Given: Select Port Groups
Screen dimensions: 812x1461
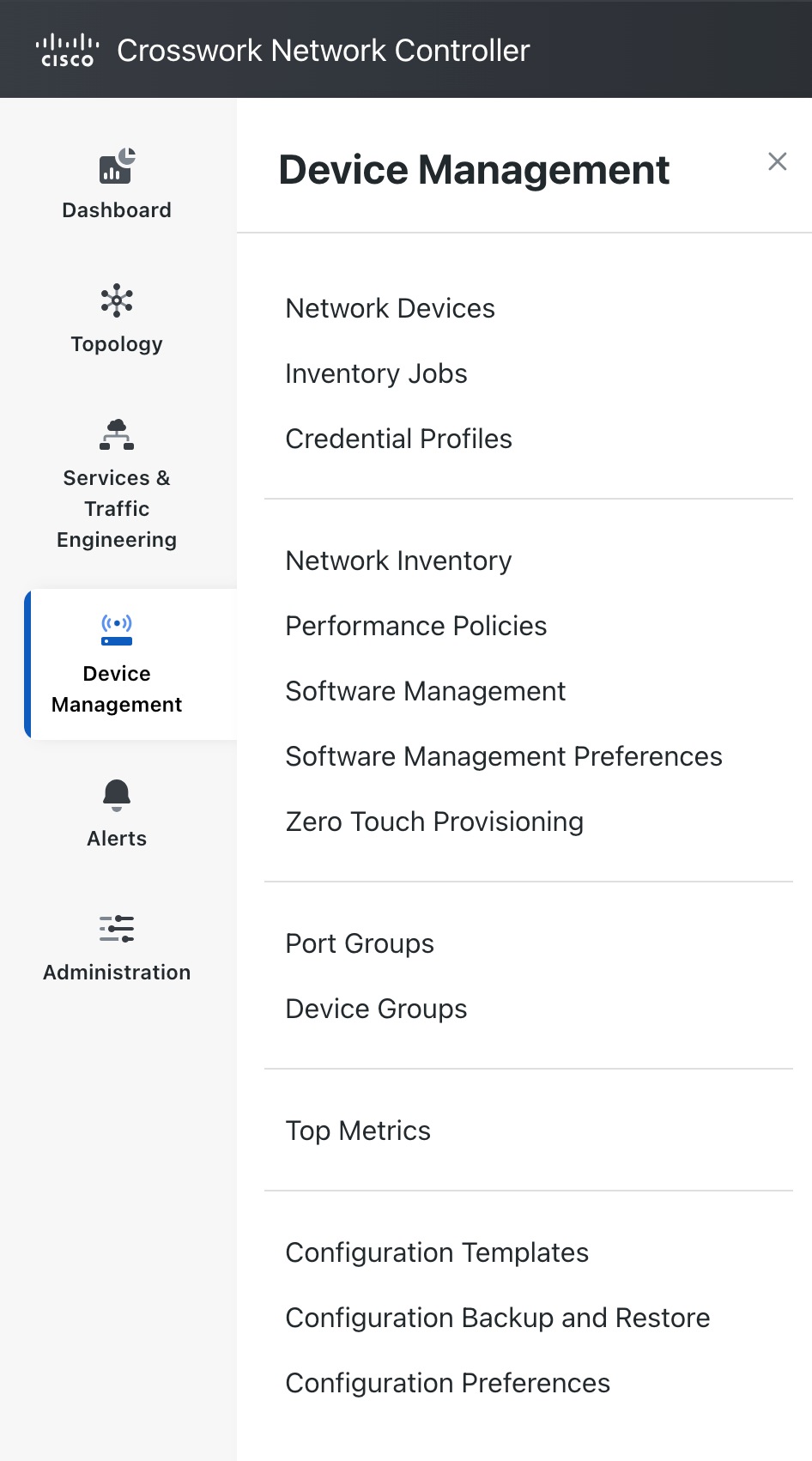Looking at the screenshot, I should coord(360,943).
